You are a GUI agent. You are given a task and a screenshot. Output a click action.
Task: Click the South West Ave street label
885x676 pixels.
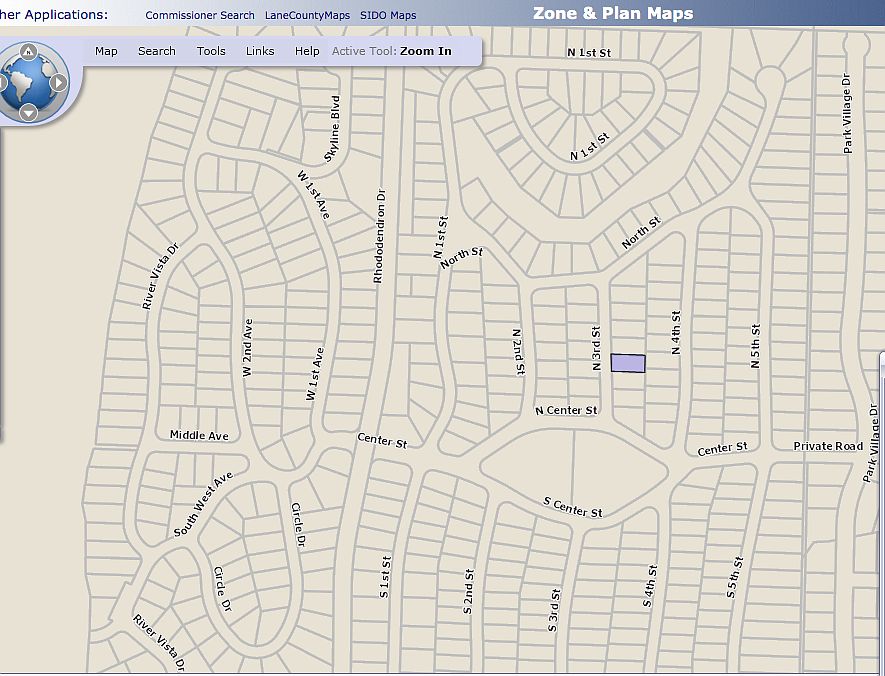(203, 504)
